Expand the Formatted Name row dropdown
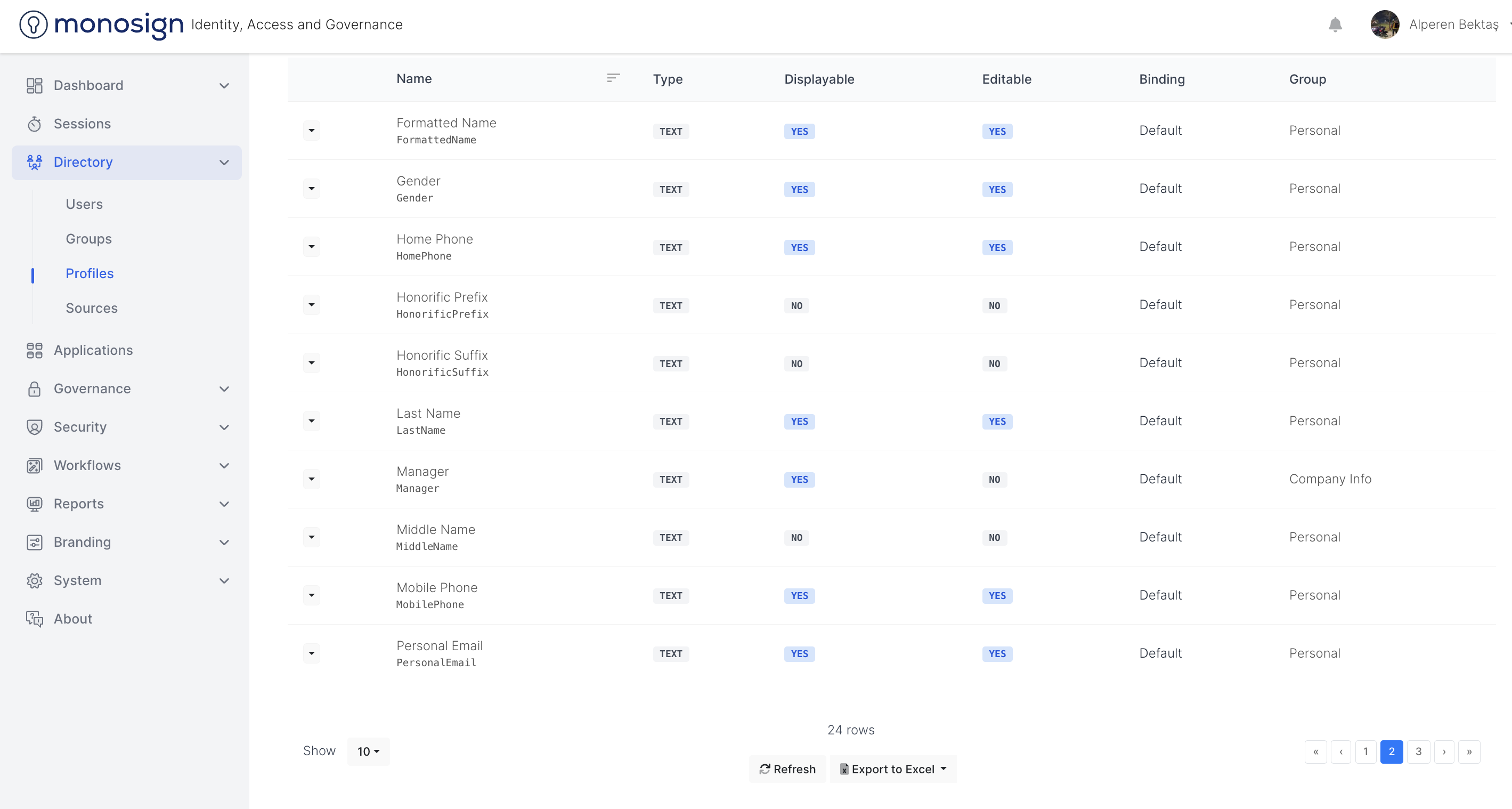This screenshot has width=1512, height=809. 312,131
